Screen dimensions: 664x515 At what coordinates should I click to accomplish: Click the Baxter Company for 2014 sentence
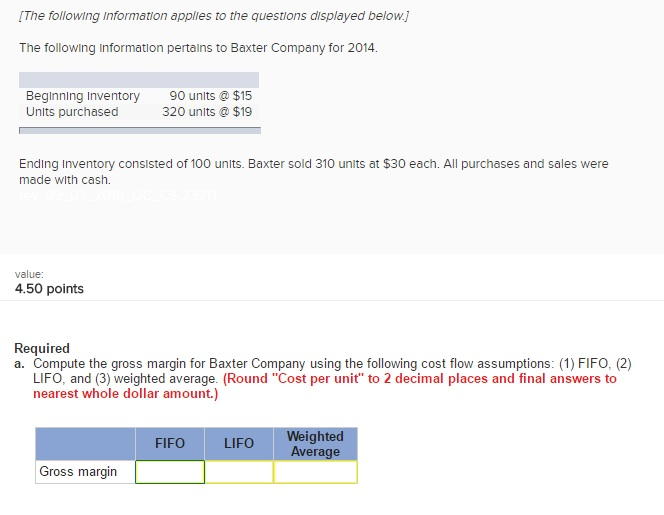198,48
